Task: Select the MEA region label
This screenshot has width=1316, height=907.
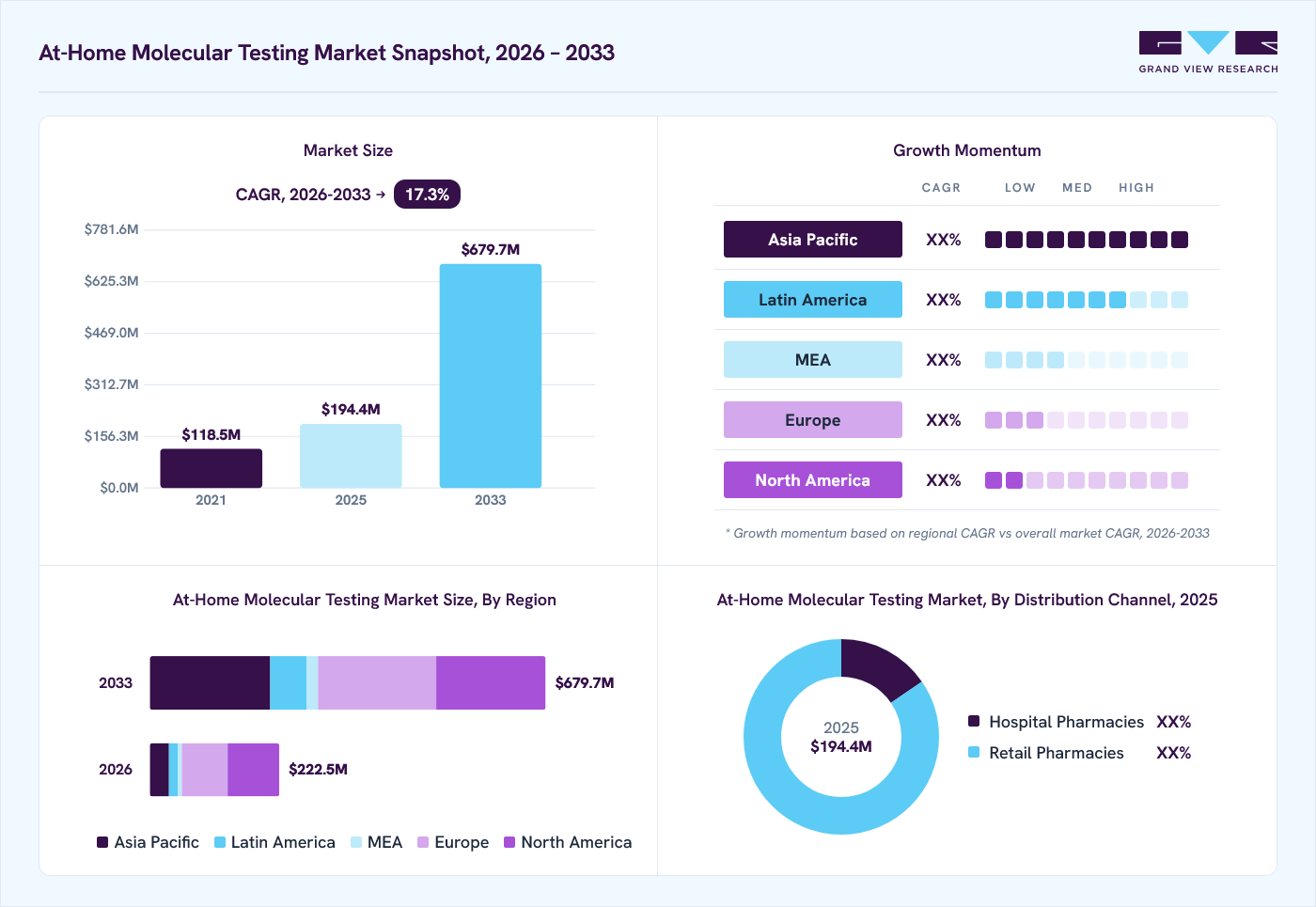Action: click(x=813, y=360)
